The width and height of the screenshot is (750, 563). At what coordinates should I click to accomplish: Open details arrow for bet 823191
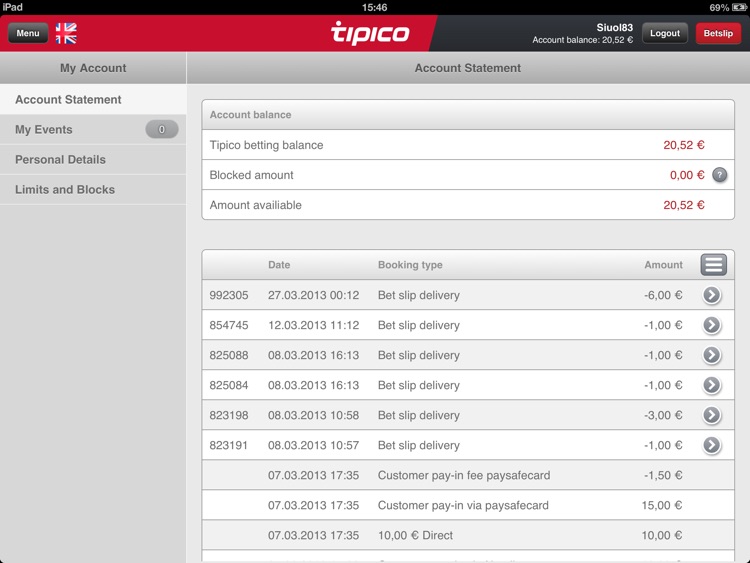[712, 445]
